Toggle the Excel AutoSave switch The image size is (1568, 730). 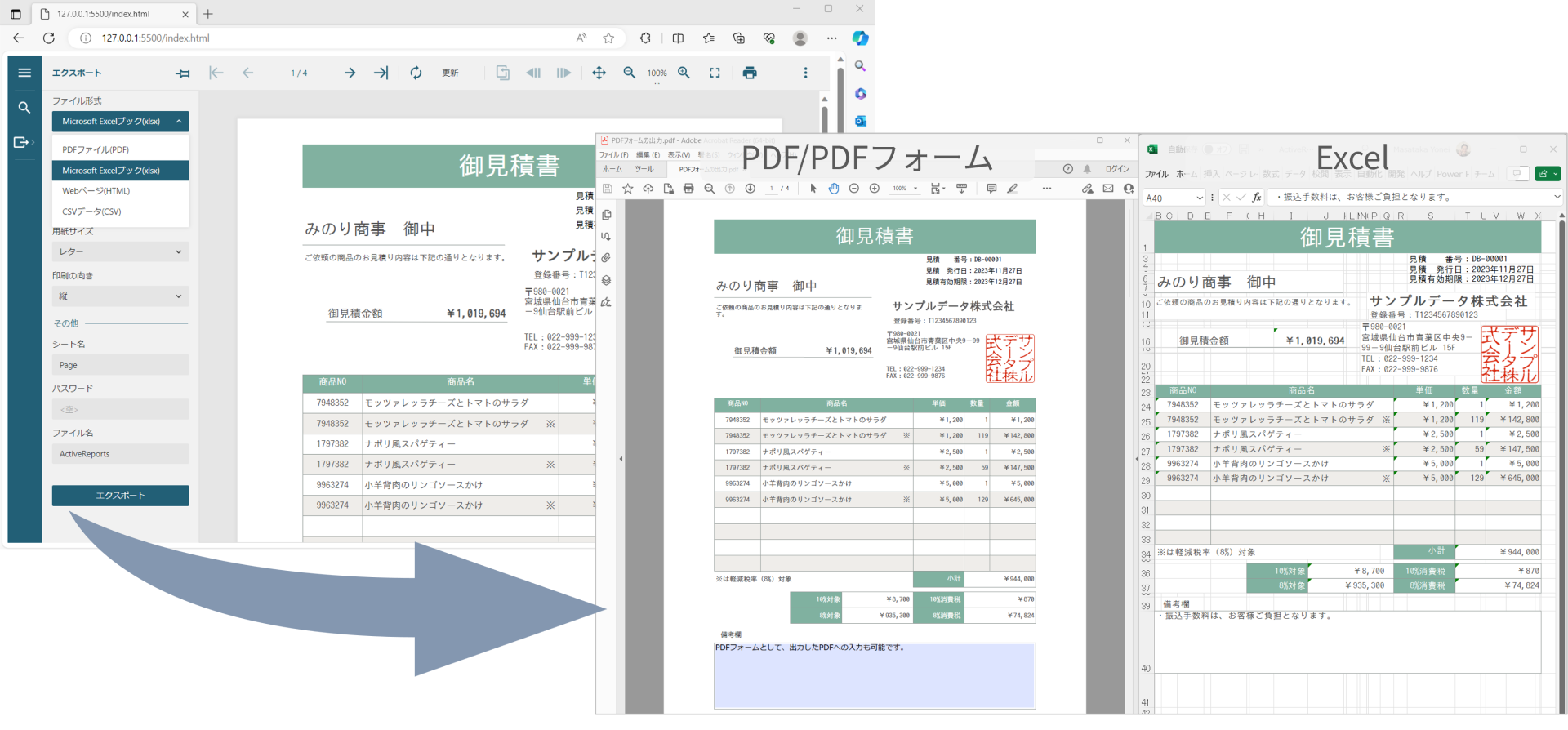click(x=1216, y=149)
